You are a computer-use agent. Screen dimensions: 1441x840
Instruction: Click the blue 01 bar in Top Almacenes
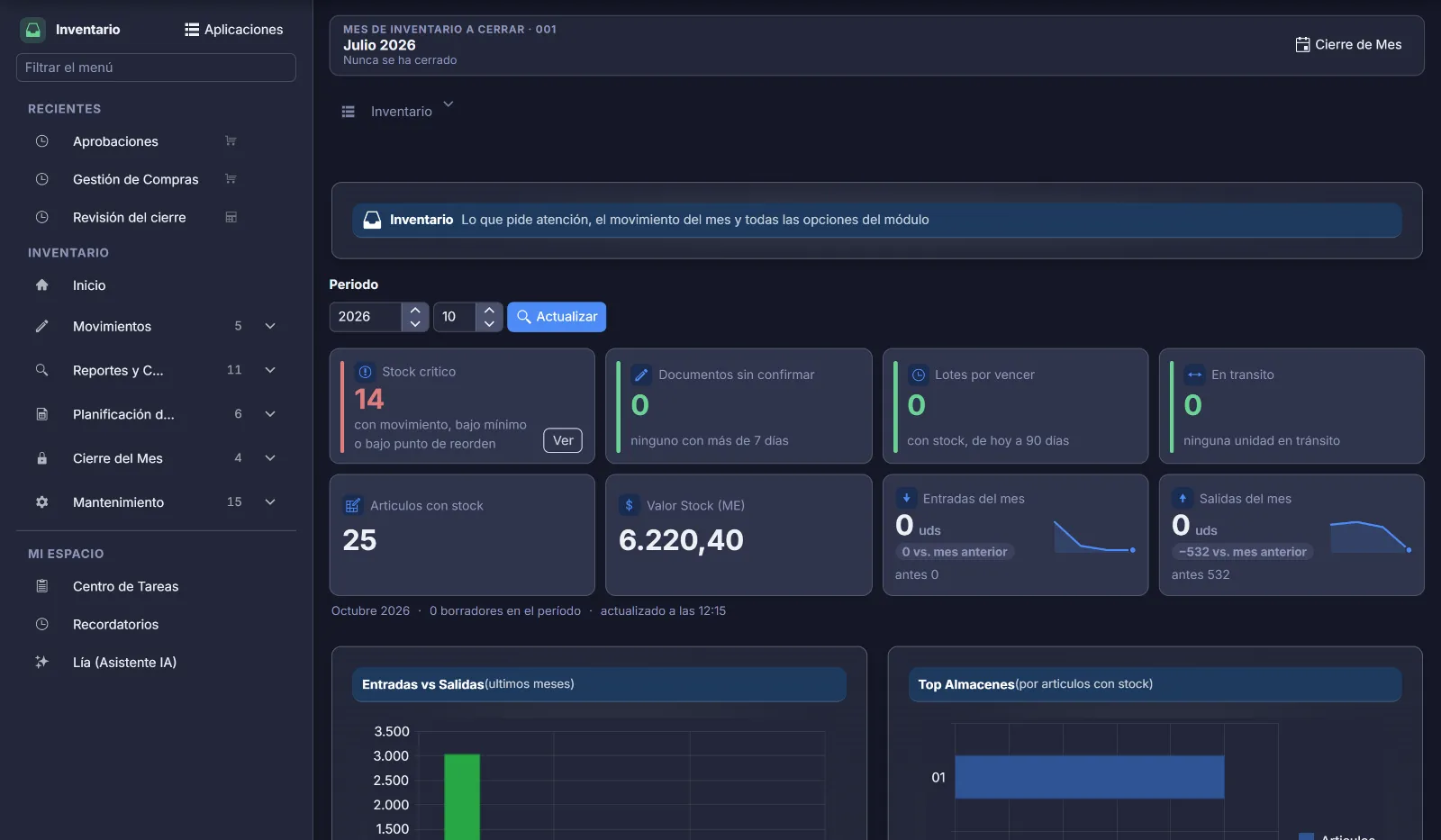pyautogui.click(x=1090, y=777)
